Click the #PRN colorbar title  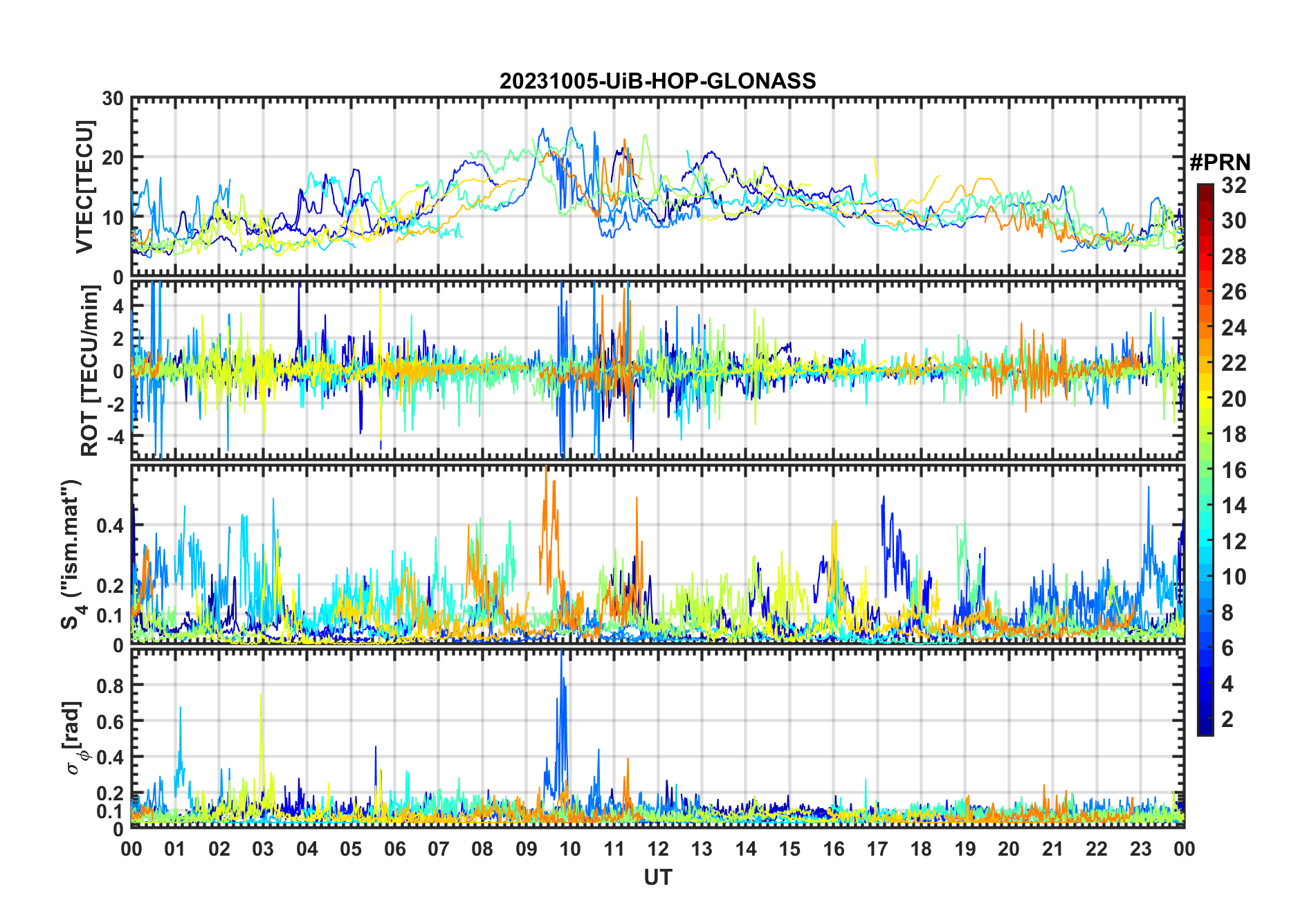pyautogui.click(x=1220, y=163)
